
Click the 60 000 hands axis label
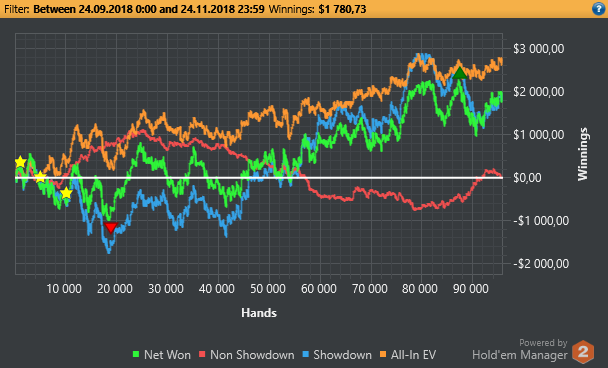pyautogui.click(x=319, y=289)
